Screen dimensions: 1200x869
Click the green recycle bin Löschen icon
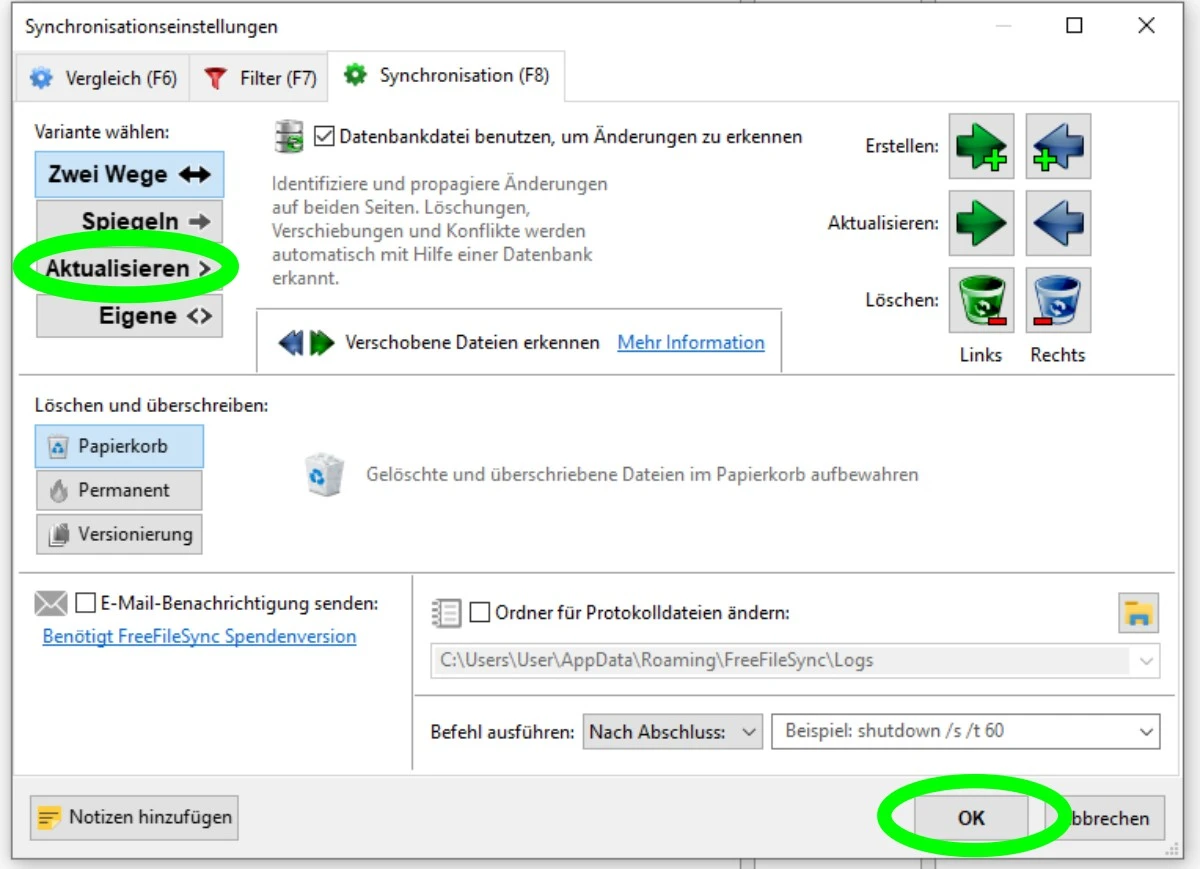(981, 300)
